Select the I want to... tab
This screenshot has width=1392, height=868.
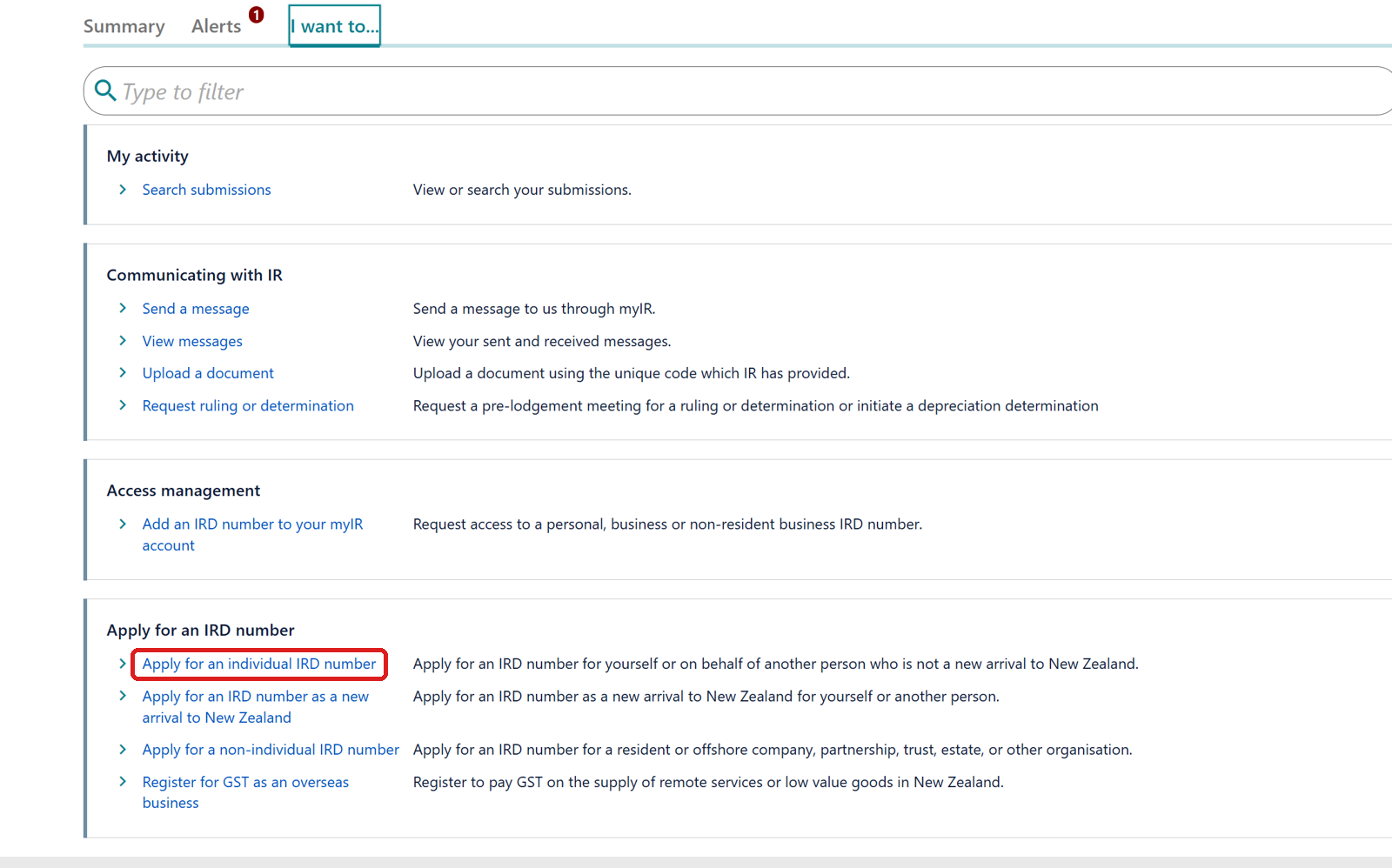pyautogui.click(x=335, y=26)
